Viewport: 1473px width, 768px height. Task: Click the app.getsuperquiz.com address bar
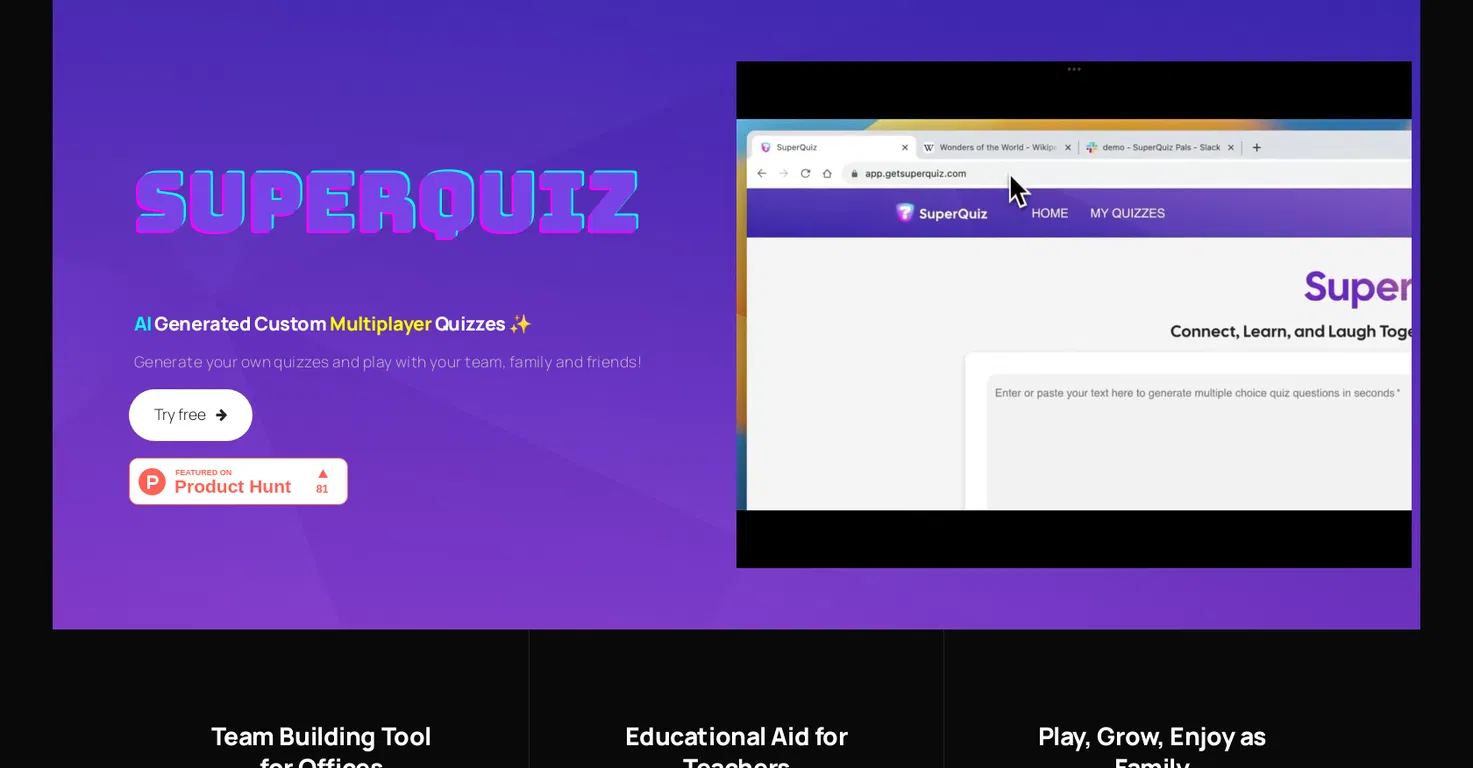click(1127, 173)
